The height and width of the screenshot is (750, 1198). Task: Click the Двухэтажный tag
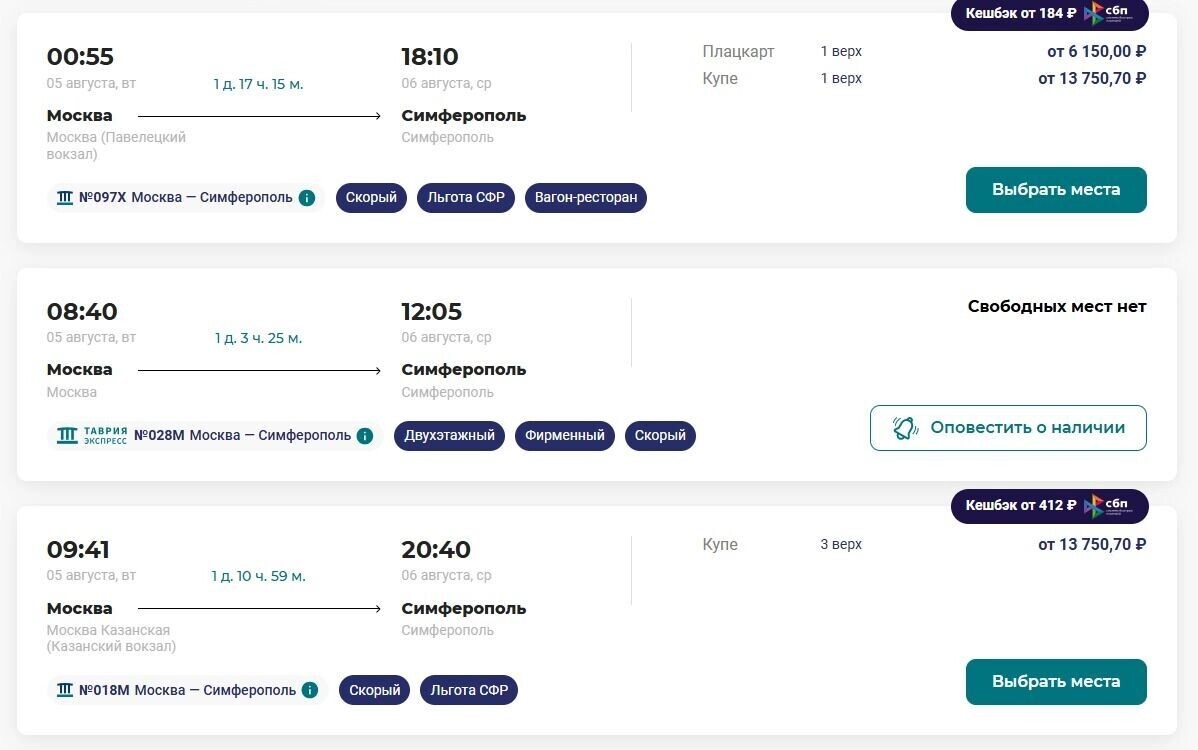coord(449,436)
